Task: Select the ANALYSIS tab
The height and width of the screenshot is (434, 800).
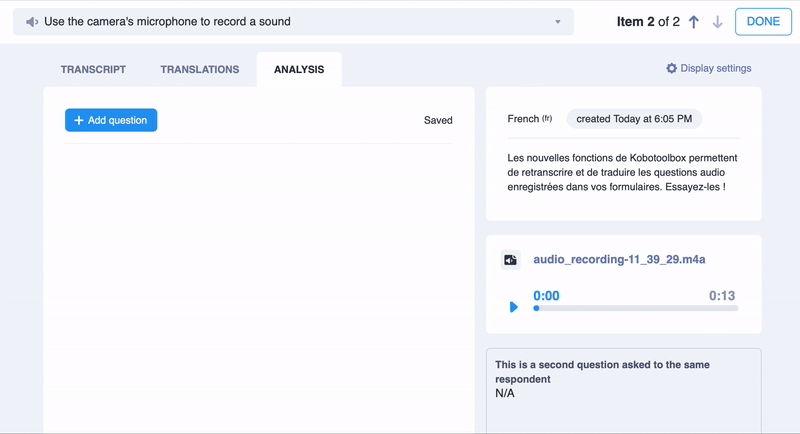Action: [x=299, y=70]
